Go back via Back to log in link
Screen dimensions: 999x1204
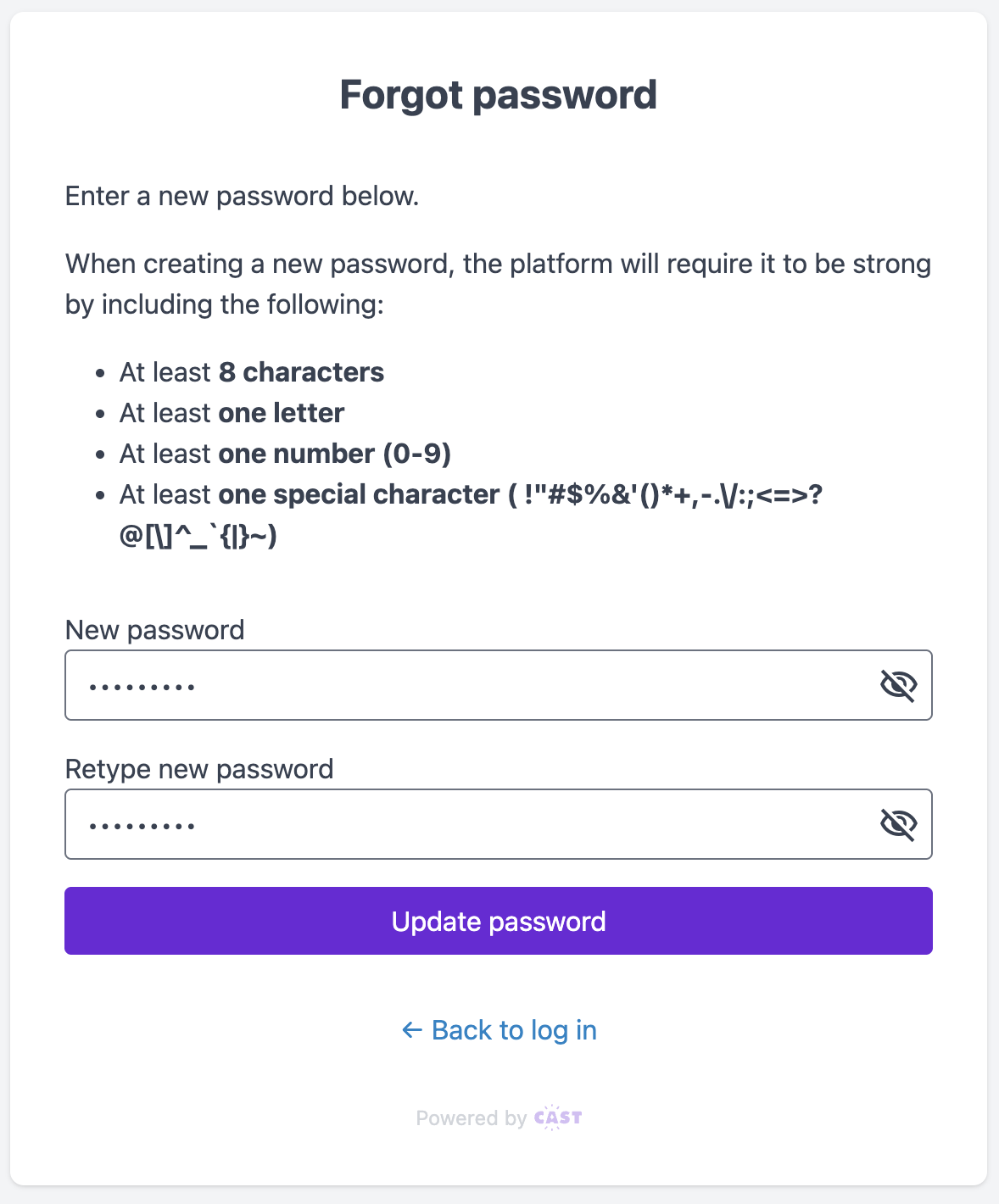[x=514, y=1030]
